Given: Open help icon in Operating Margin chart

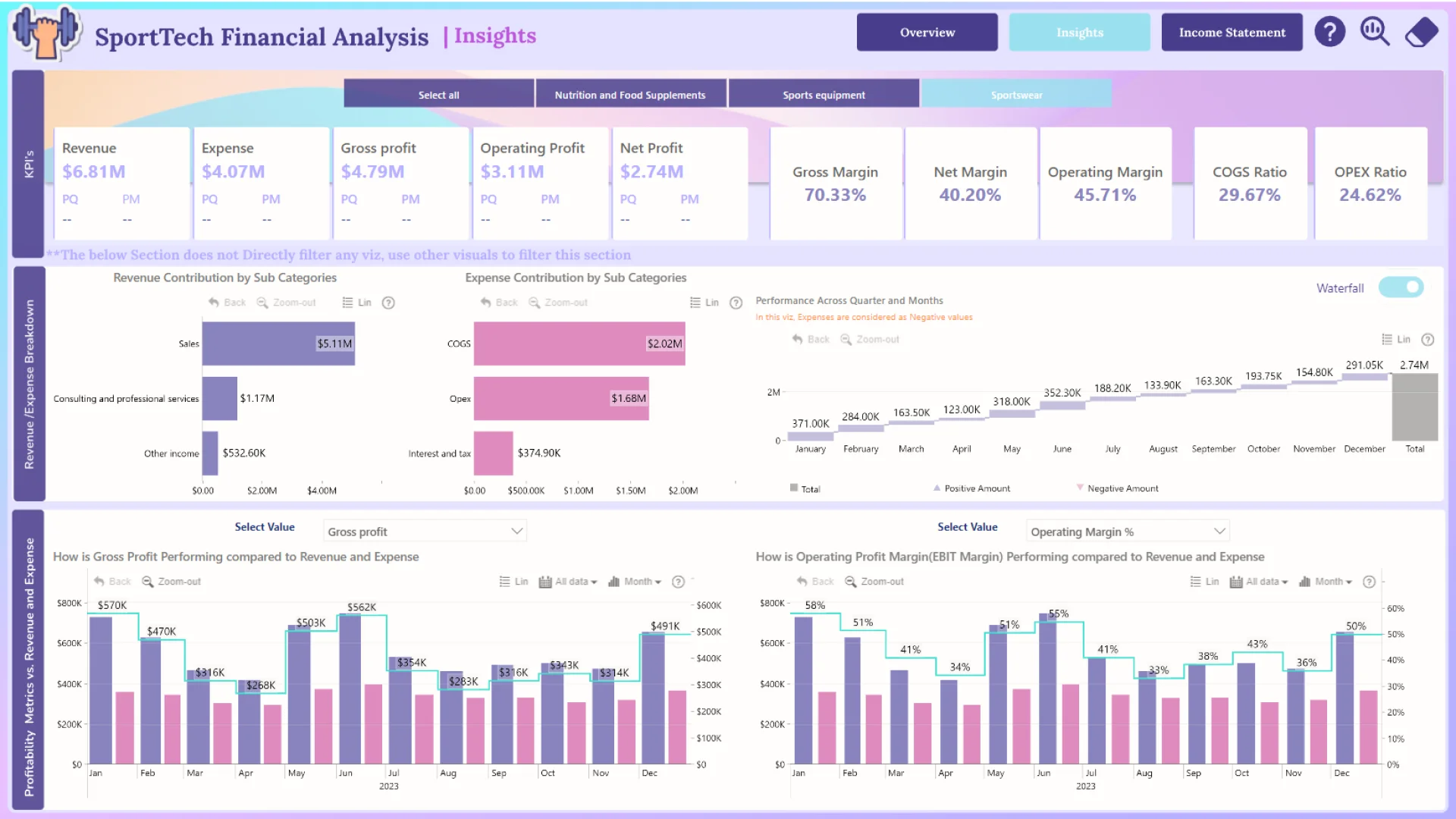Looking at the screenshot, I should [1369, 582].
